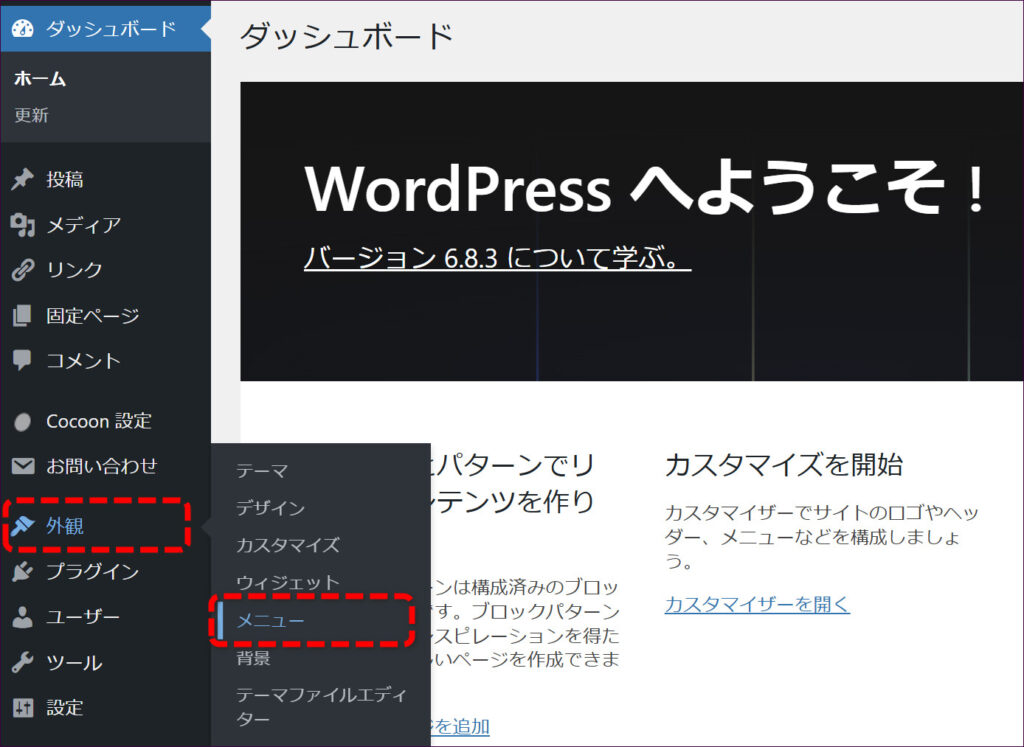The height and width of the screenshot is (747, 1024).
Task: Open the 外観 appearance menu
Action: pos(65,526)
